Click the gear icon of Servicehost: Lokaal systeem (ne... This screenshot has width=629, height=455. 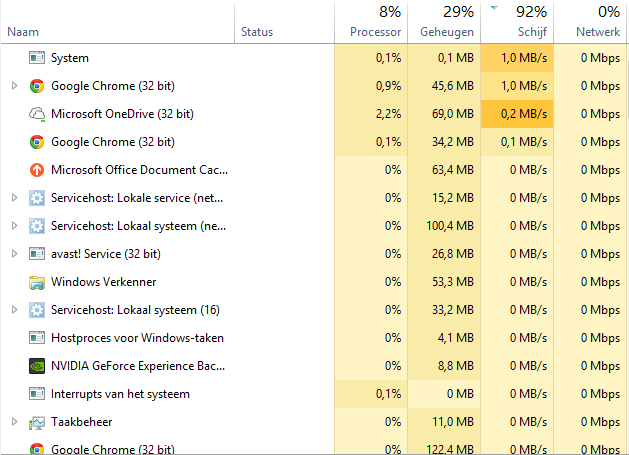pyautogui.click(x=37, y=226)
